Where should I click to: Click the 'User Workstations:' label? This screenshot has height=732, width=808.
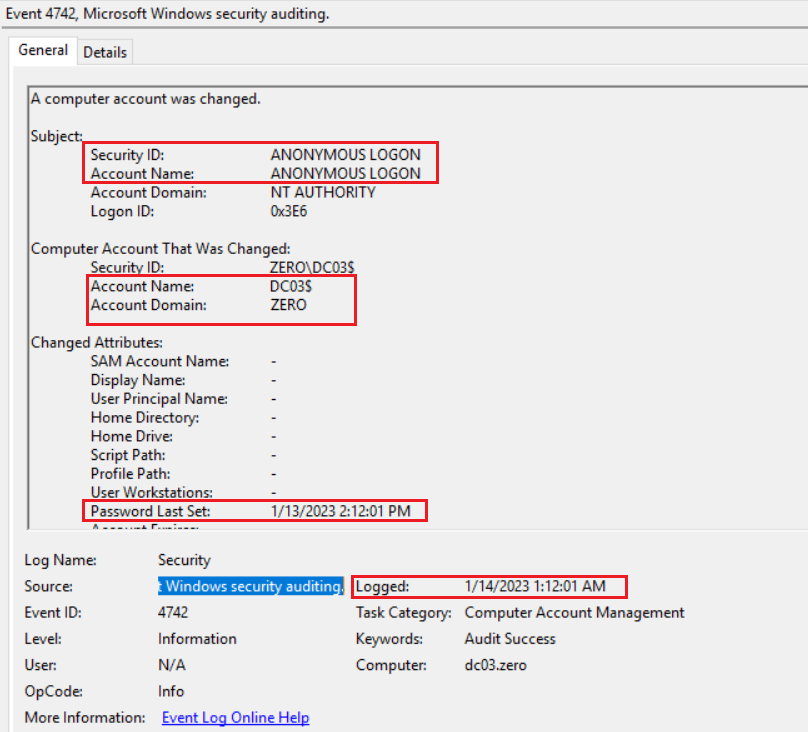152,492
